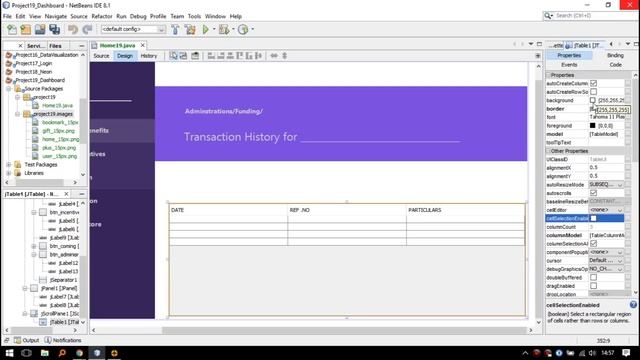This screenshot has height=360, width=640.
Task: Click the horizontal resizability icon
Action: pyautogui.click(x=274, y=56)
